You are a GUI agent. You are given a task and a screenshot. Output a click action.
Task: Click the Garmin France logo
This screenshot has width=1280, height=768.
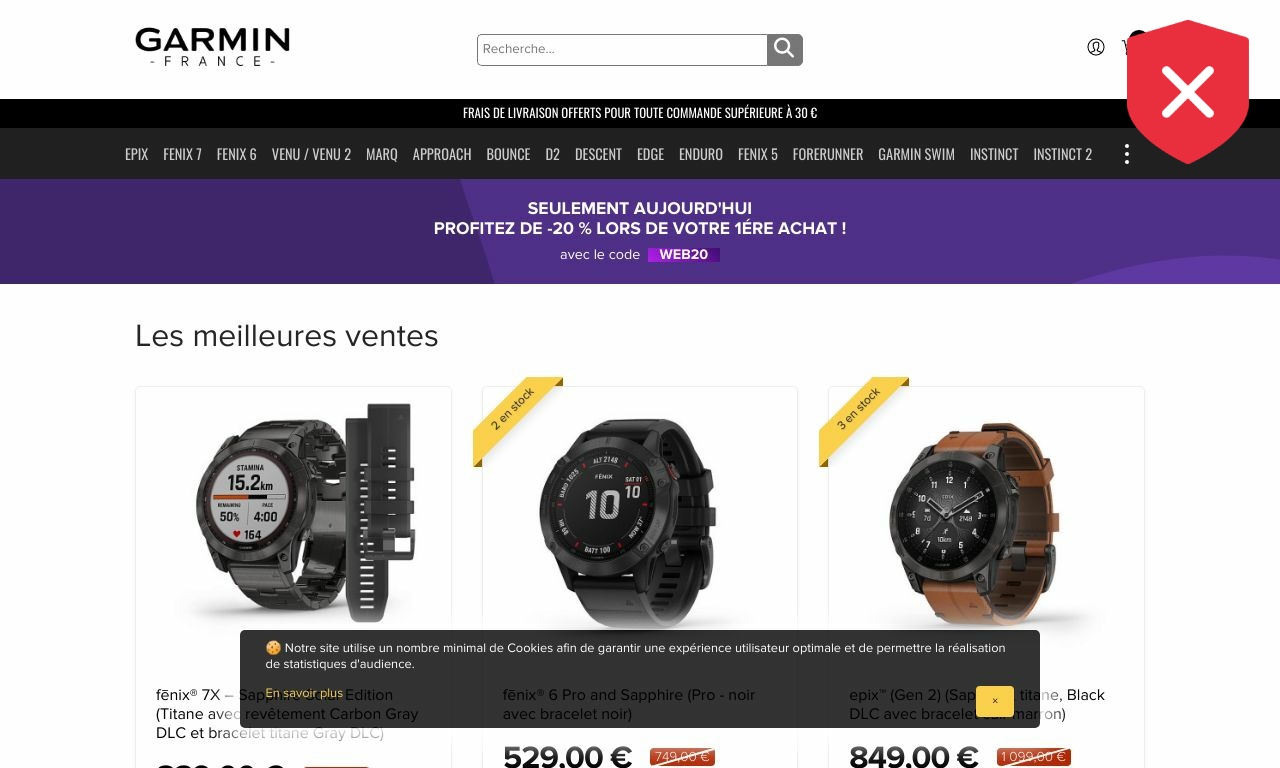pyautogui.click(x=212, y=47)
